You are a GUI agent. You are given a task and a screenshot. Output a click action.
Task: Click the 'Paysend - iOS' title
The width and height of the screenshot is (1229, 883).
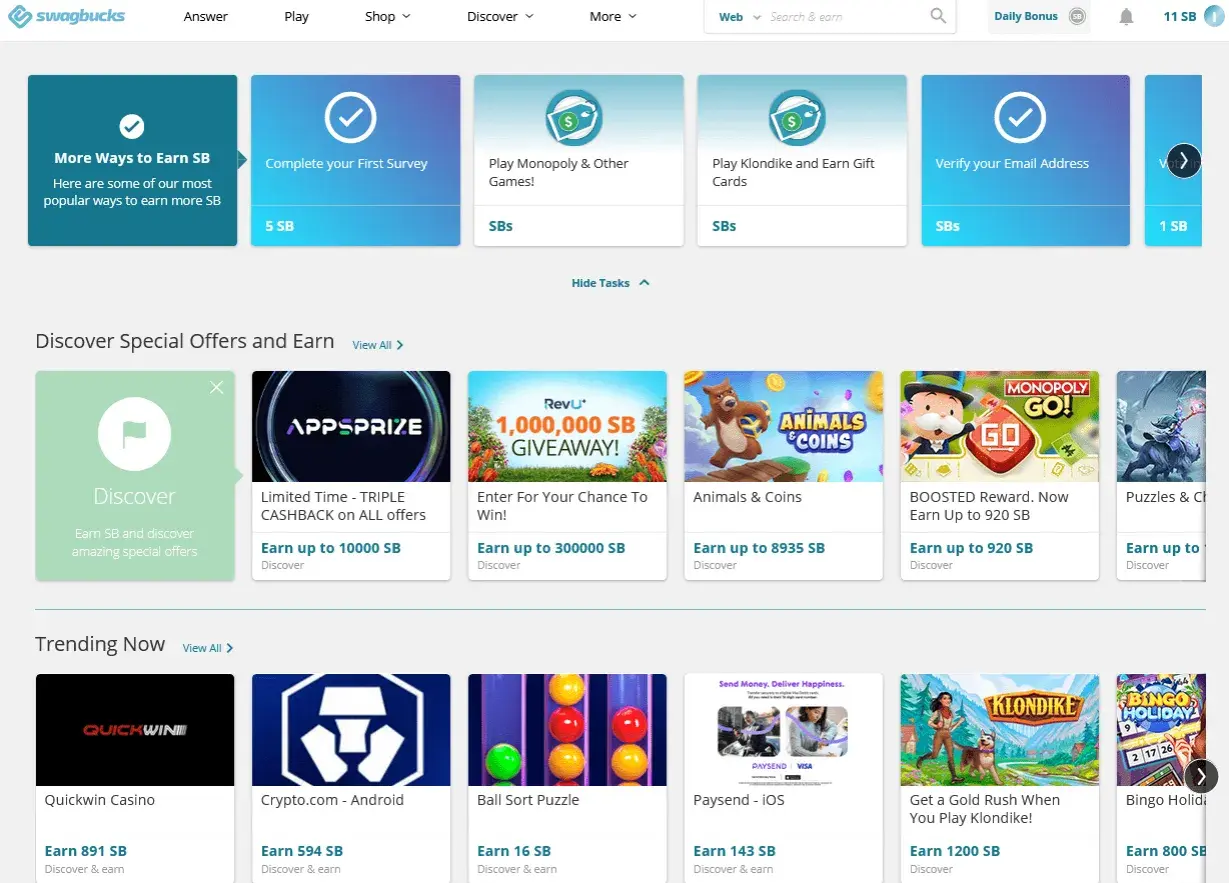coord(739,800)
